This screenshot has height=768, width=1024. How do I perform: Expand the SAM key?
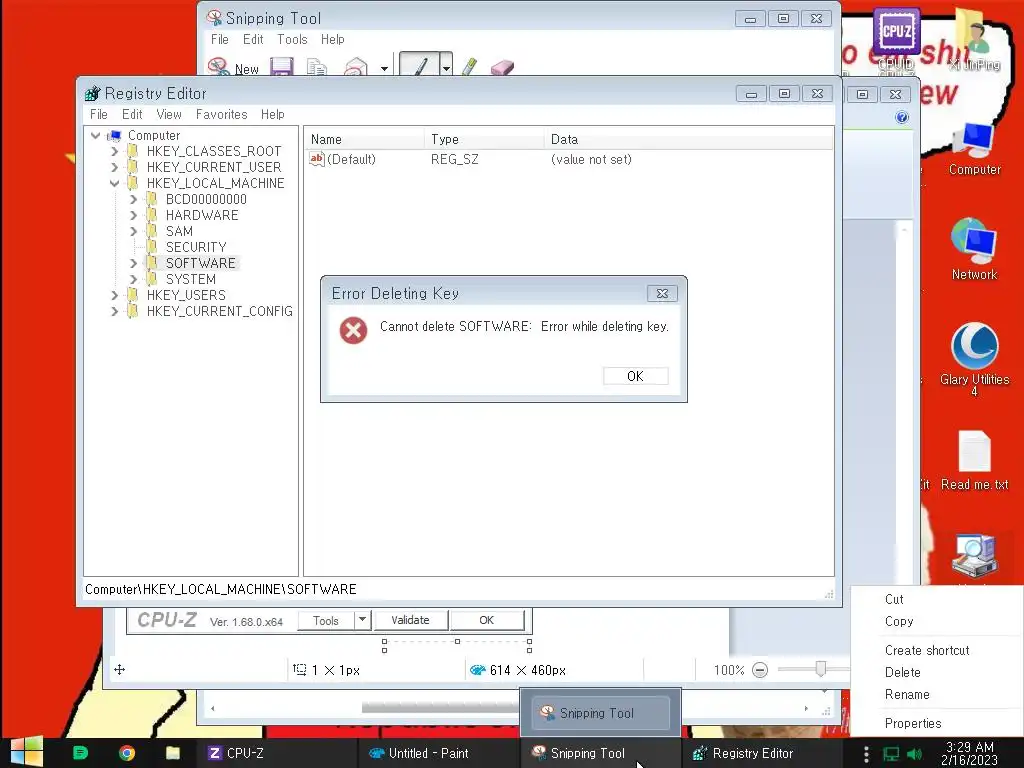point(133,231)
